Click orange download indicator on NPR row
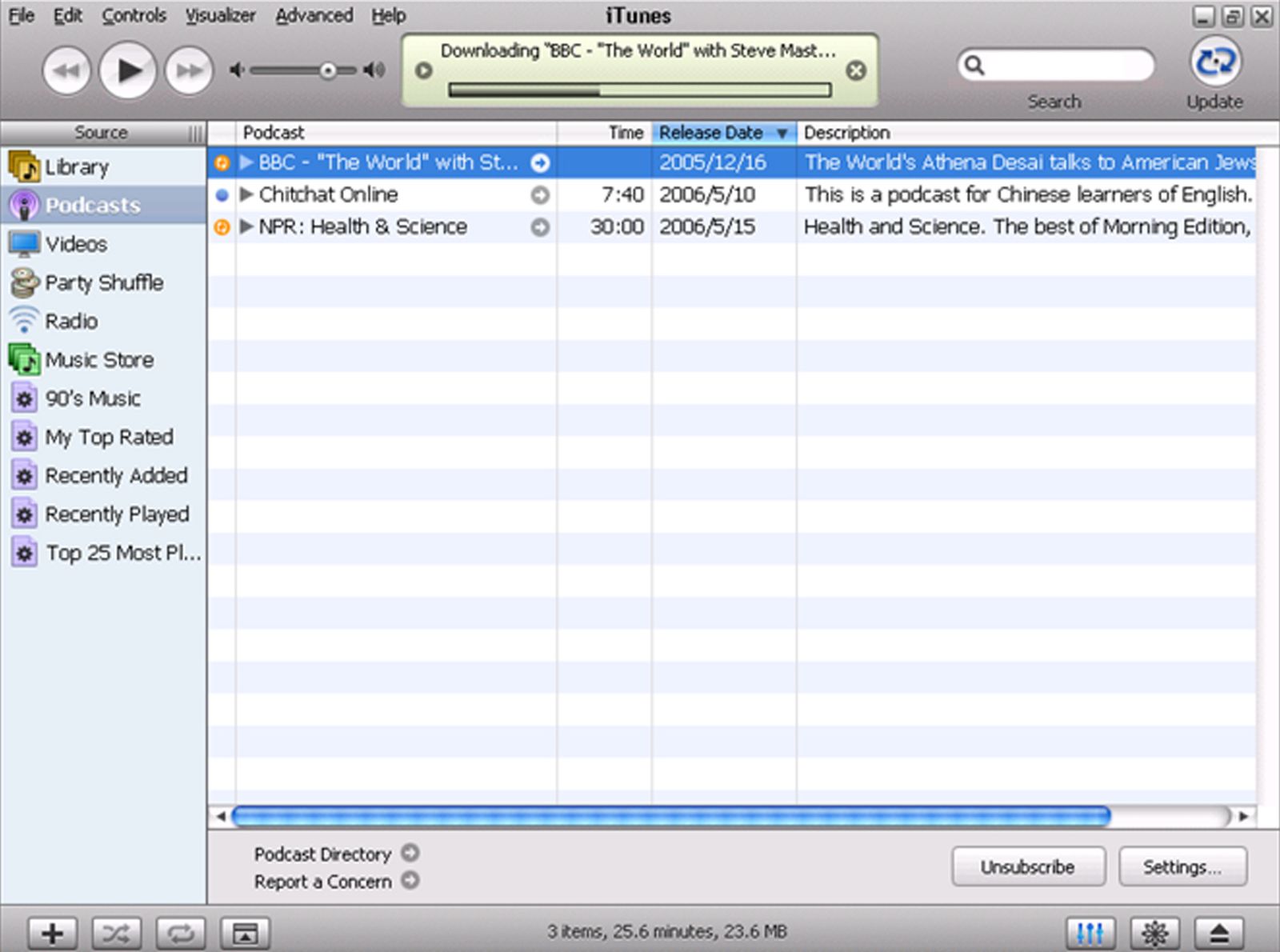This screenshot has width=1280, height=952. tap(222, 227)
